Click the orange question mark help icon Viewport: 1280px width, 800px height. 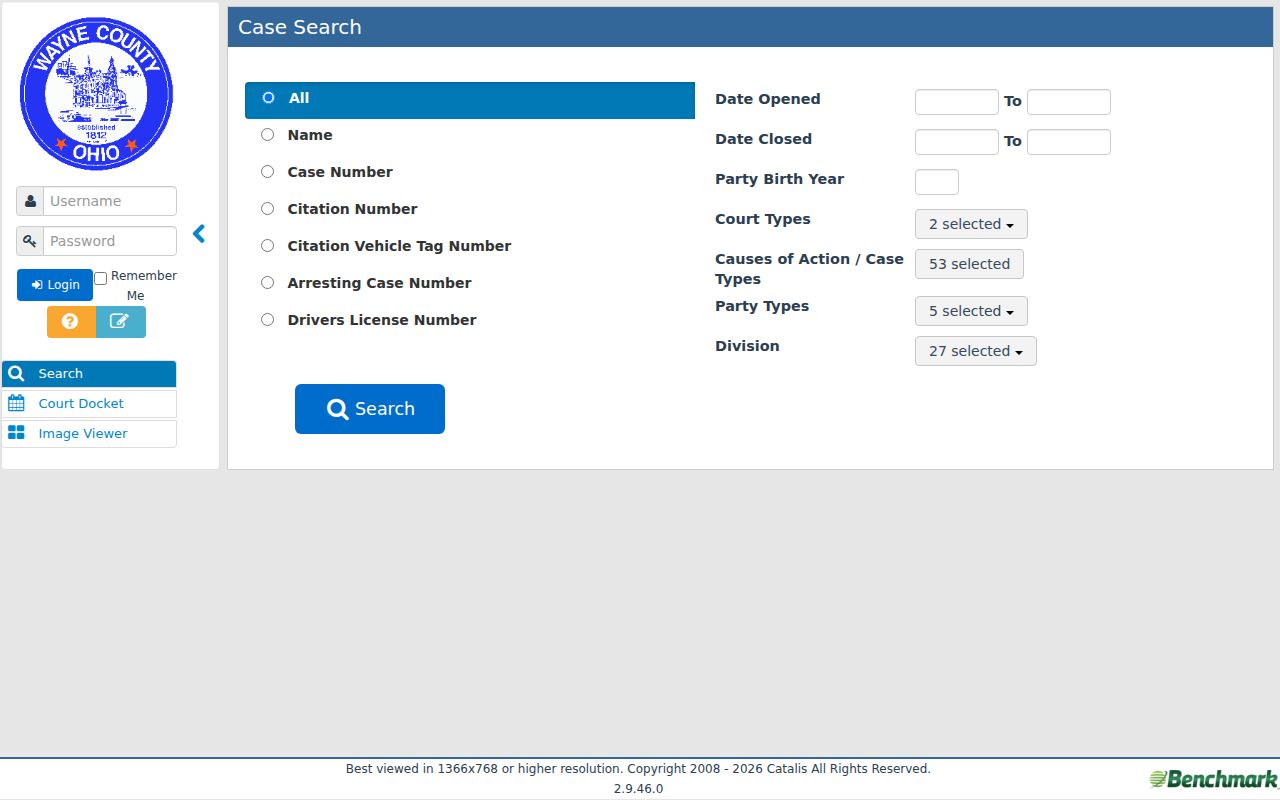pos(71,322)
